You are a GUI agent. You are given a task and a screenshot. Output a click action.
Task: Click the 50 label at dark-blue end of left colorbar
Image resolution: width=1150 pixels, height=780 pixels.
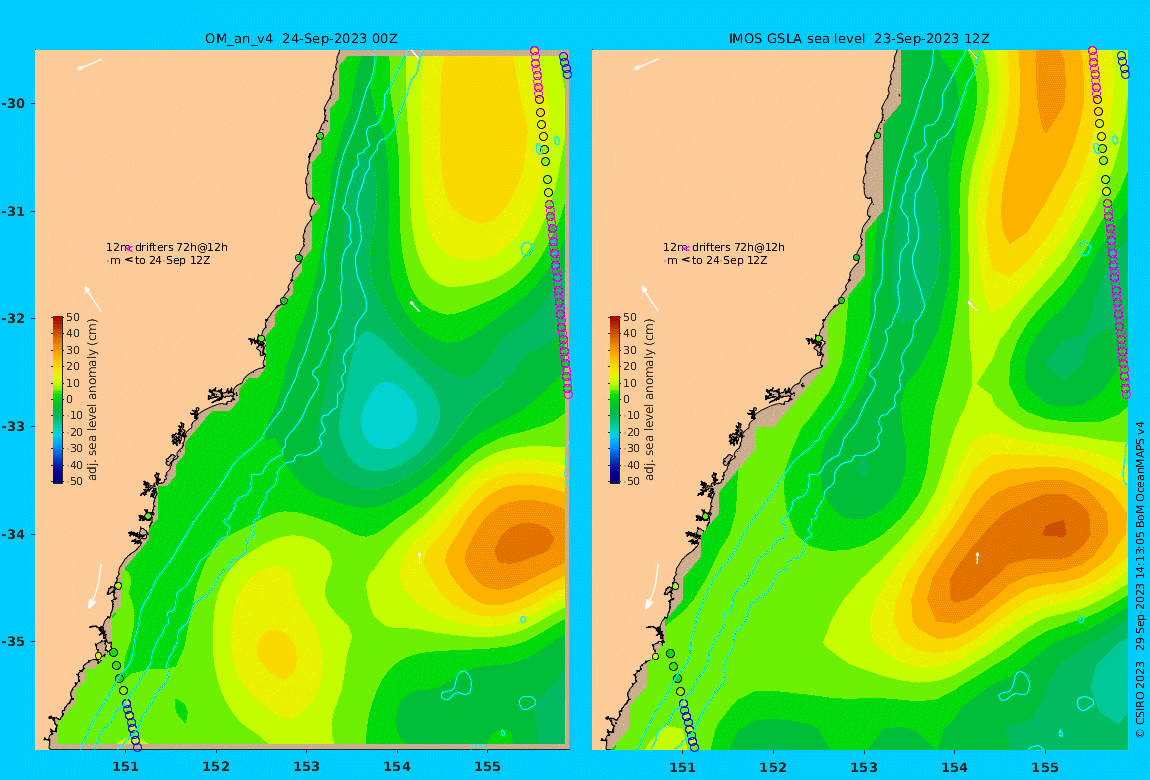pos(76,481)
